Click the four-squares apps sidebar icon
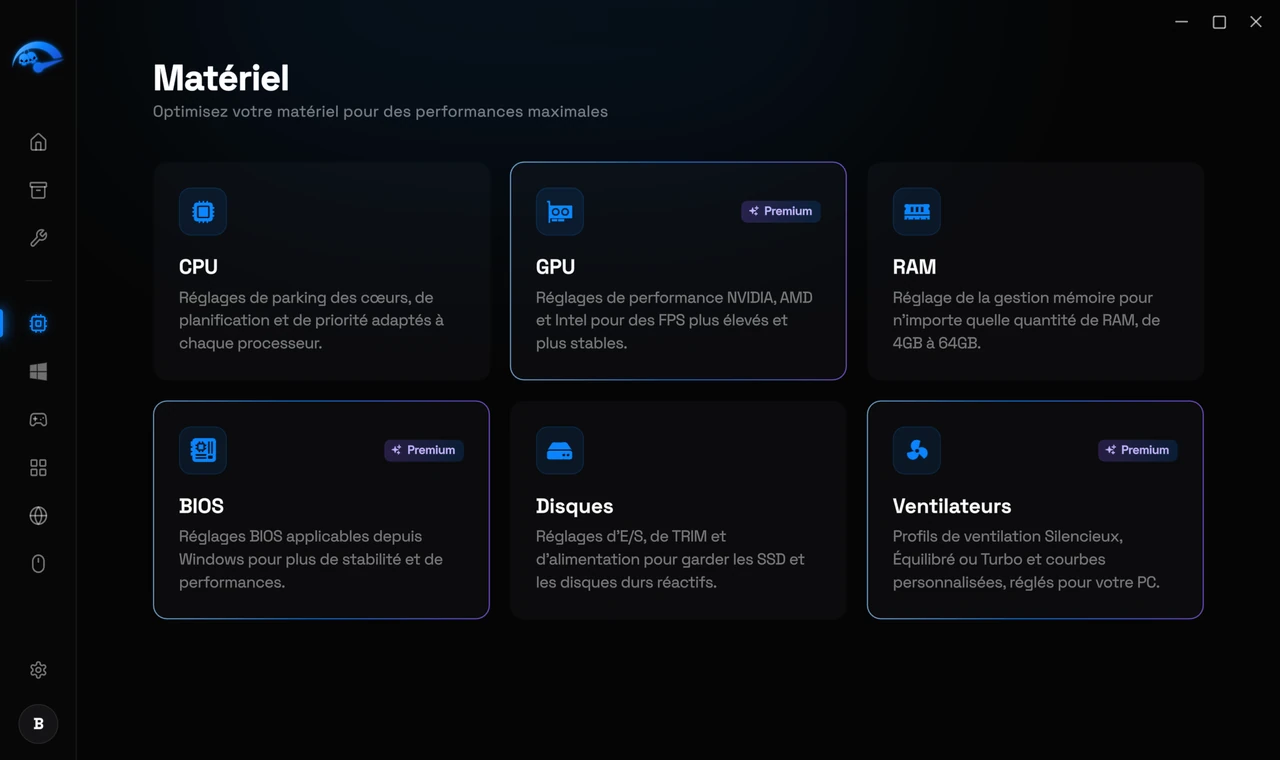Screen dimensions: 1280x760 point(38,468)
